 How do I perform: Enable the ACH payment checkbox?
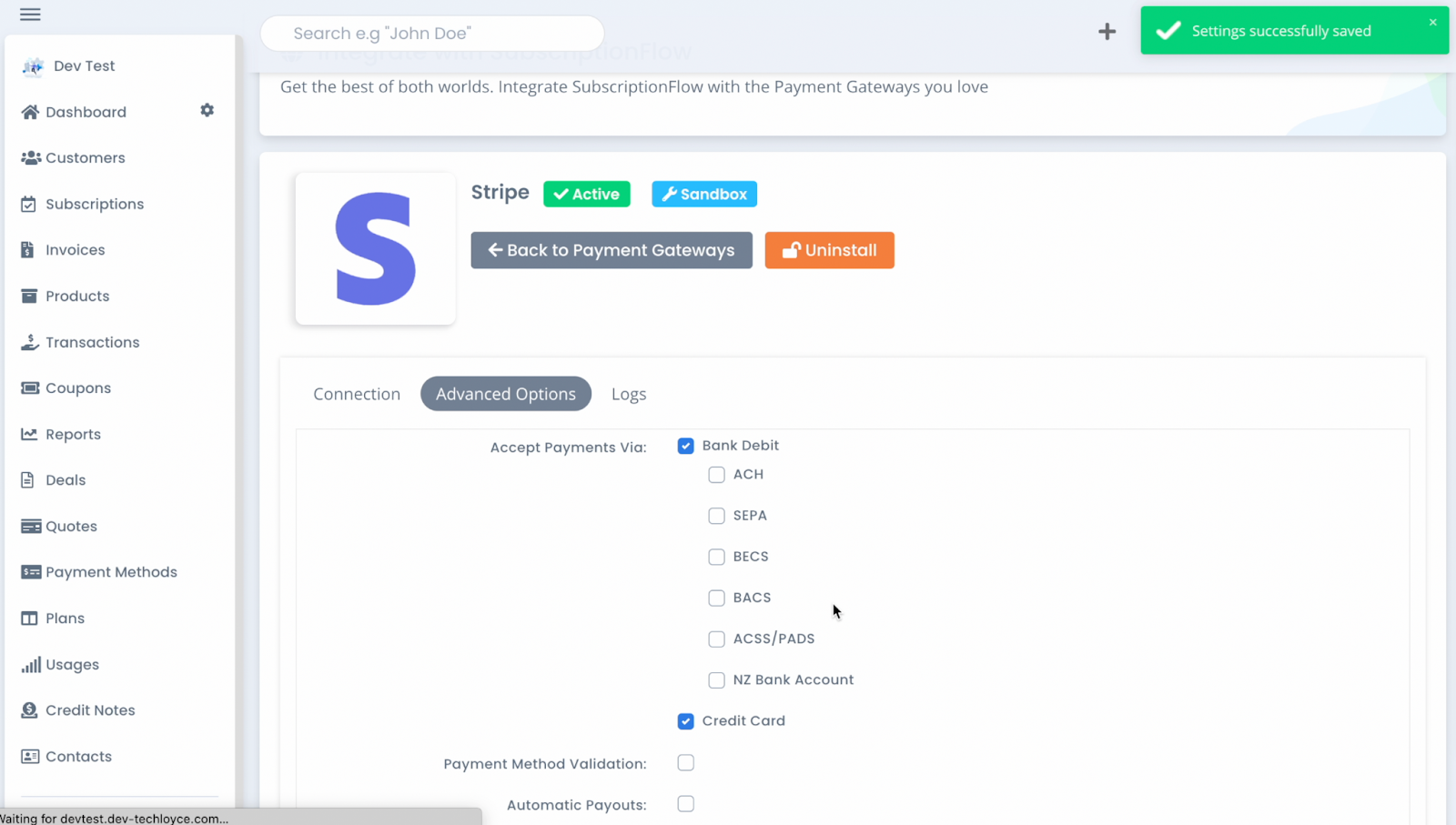[x=716, y=475]
